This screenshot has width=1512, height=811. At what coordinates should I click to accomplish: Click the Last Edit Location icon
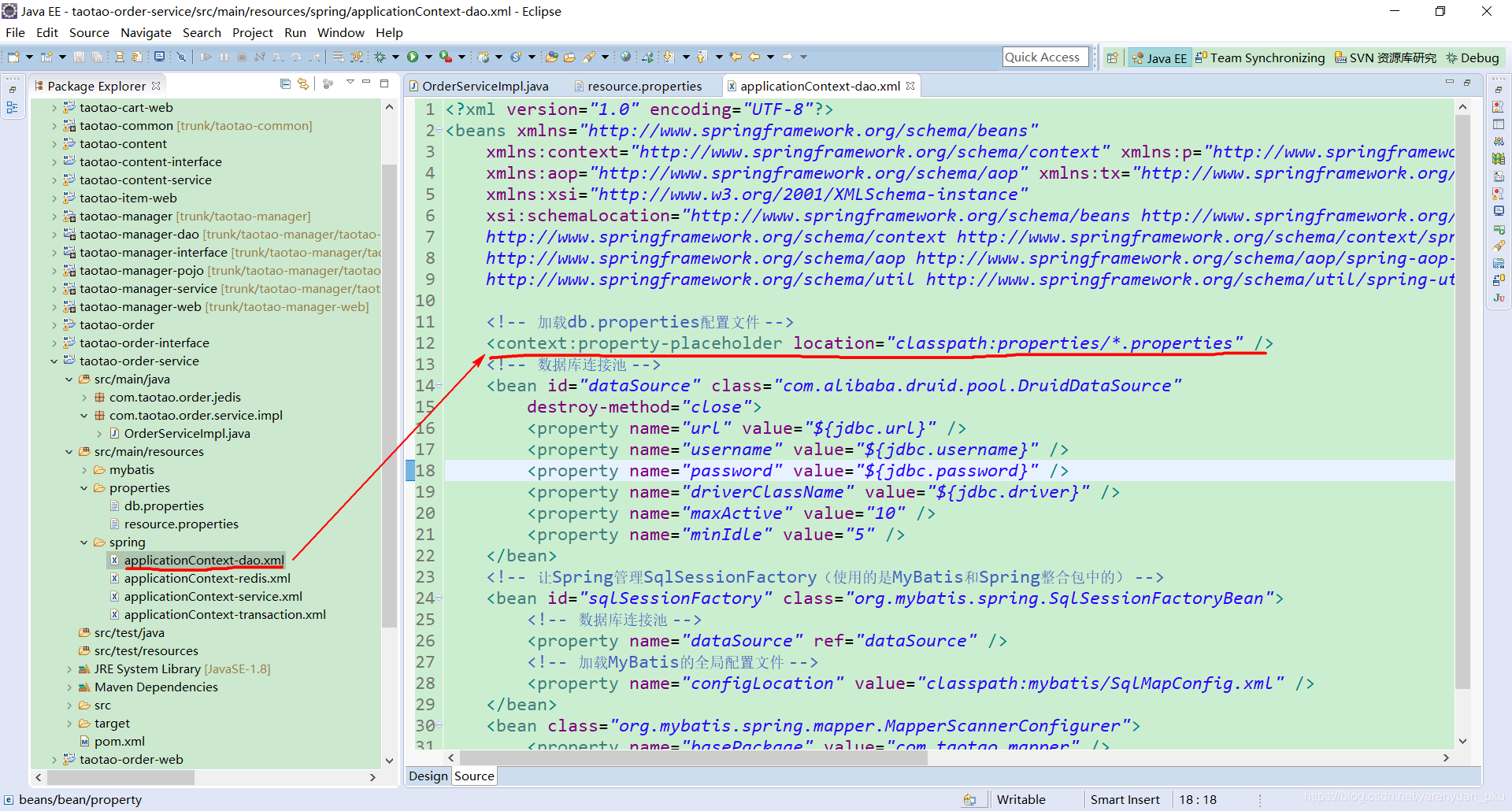[735, 57]
